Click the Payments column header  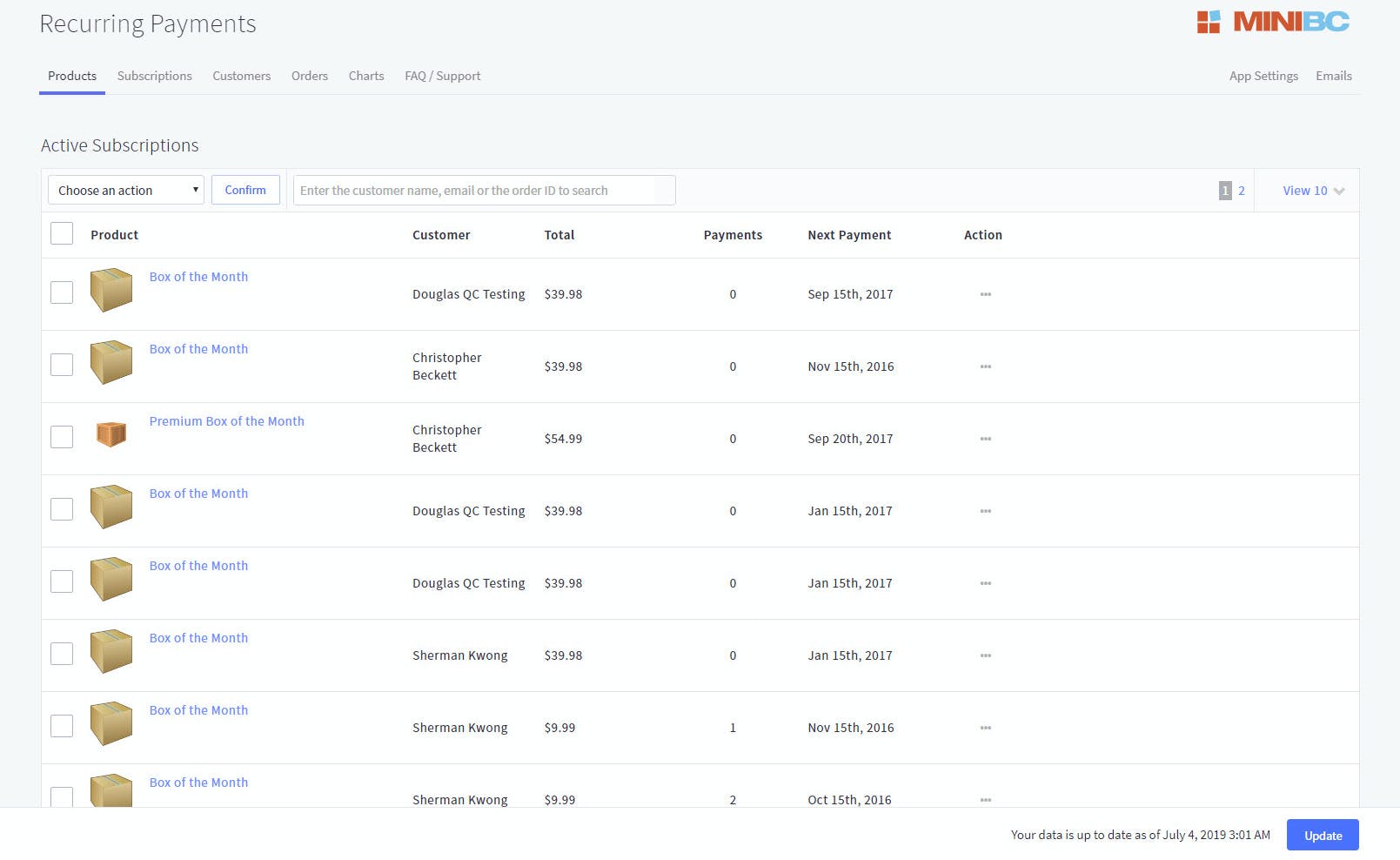(x=733, y=235)
